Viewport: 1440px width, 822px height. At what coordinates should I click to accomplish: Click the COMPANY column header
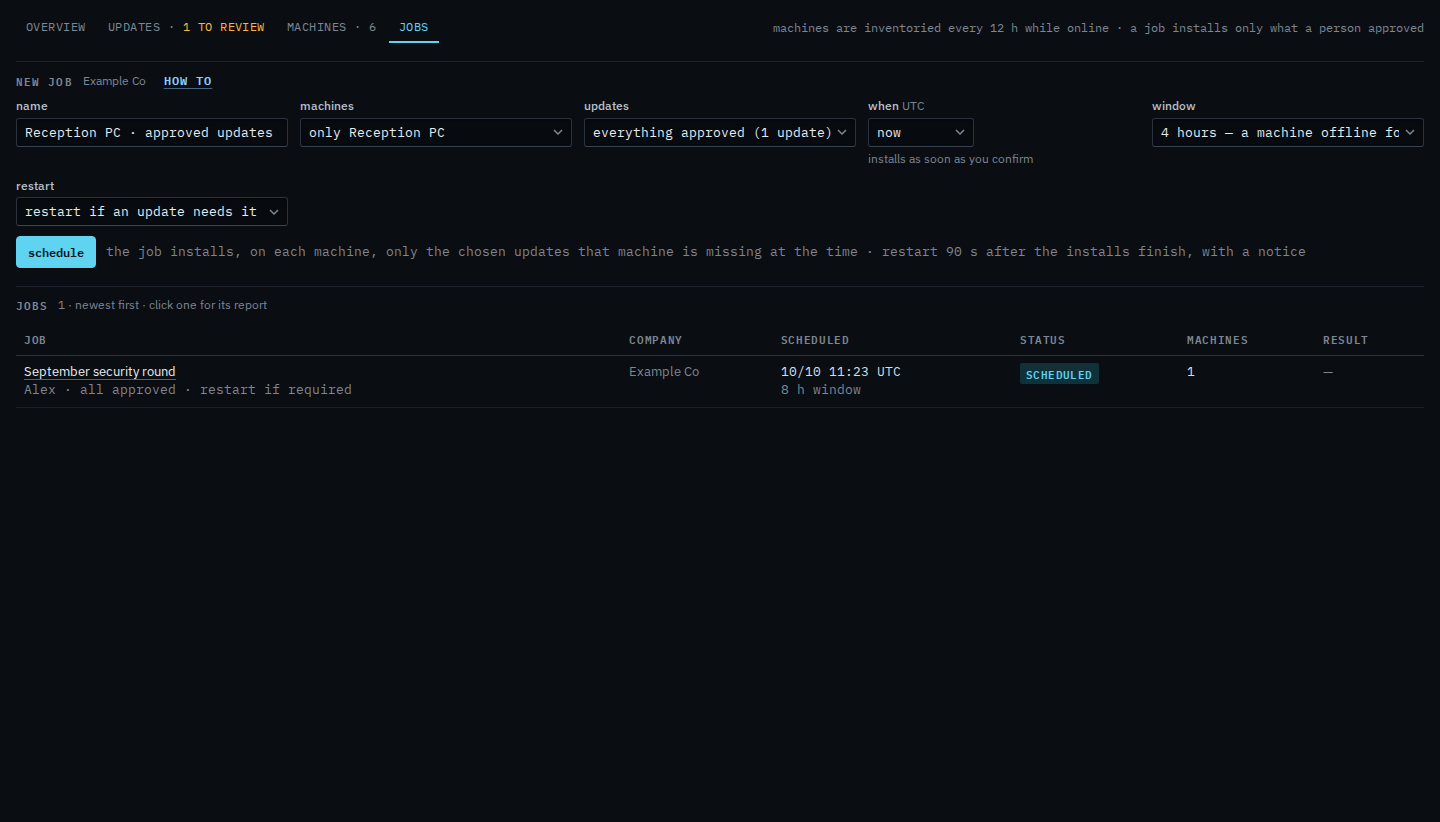coord(656,340)
